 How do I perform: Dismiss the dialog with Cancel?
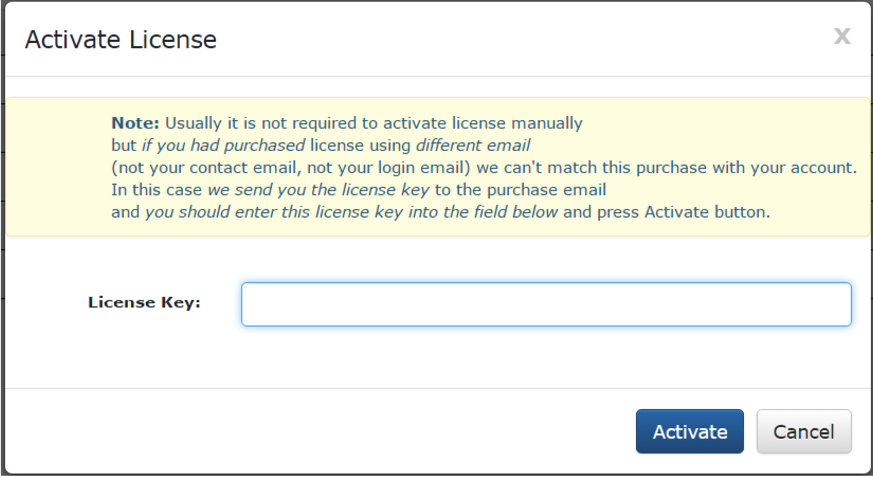(x=804, y=431)
